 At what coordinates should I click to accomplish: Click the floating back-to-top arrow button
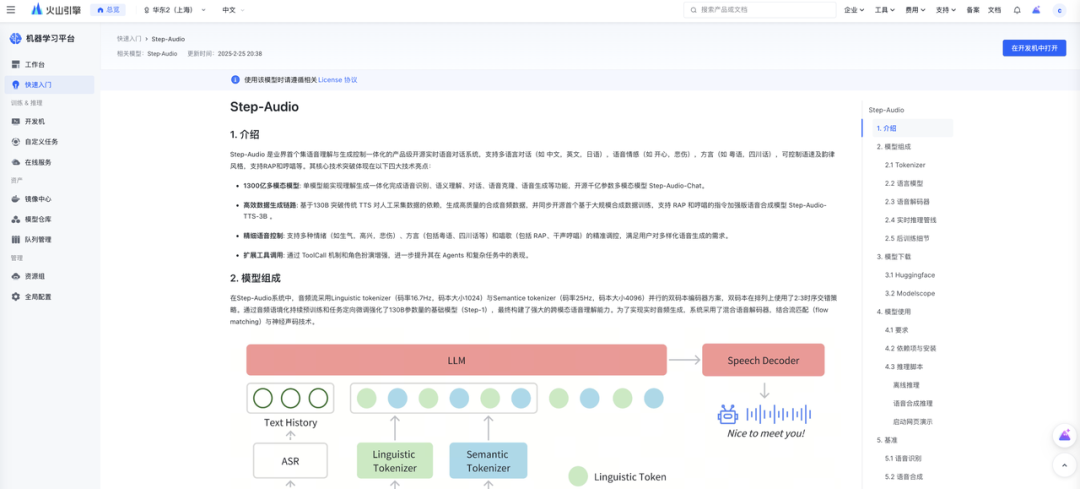(1064, 465)
